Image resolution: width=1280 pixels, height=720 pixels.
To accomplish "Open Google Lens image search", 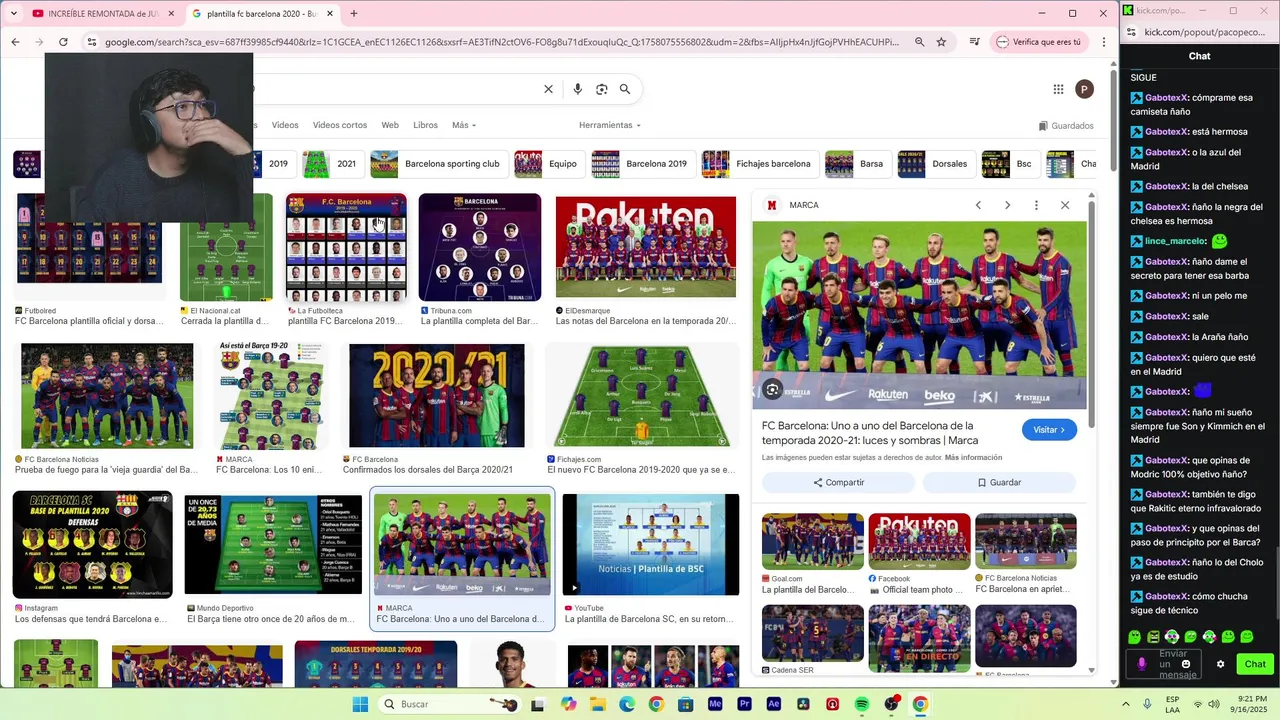I will (601, 89).
